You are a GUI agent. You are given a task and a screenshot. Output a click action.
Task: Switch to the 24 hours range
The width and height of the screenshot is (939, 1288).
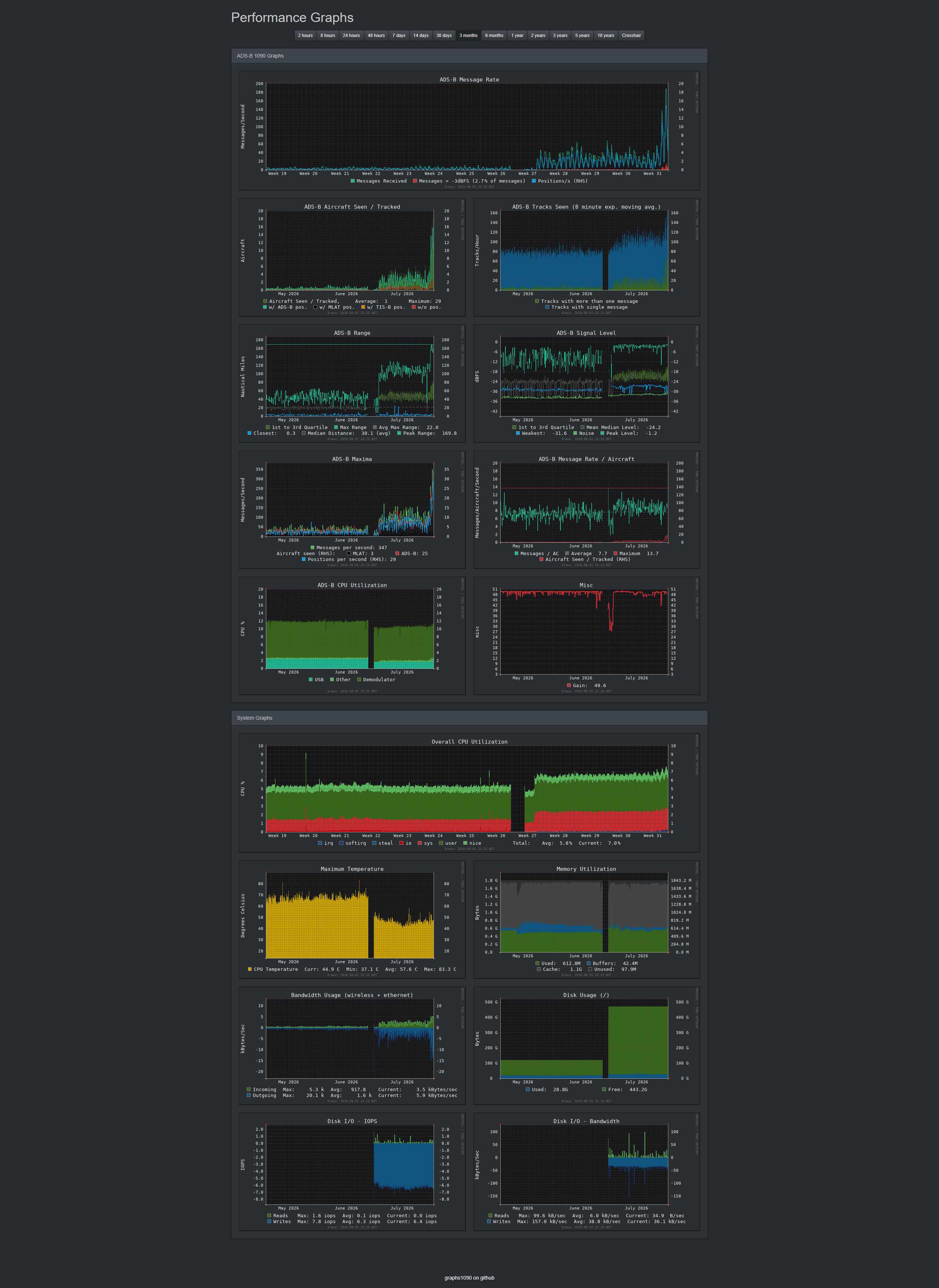[351, 35]
